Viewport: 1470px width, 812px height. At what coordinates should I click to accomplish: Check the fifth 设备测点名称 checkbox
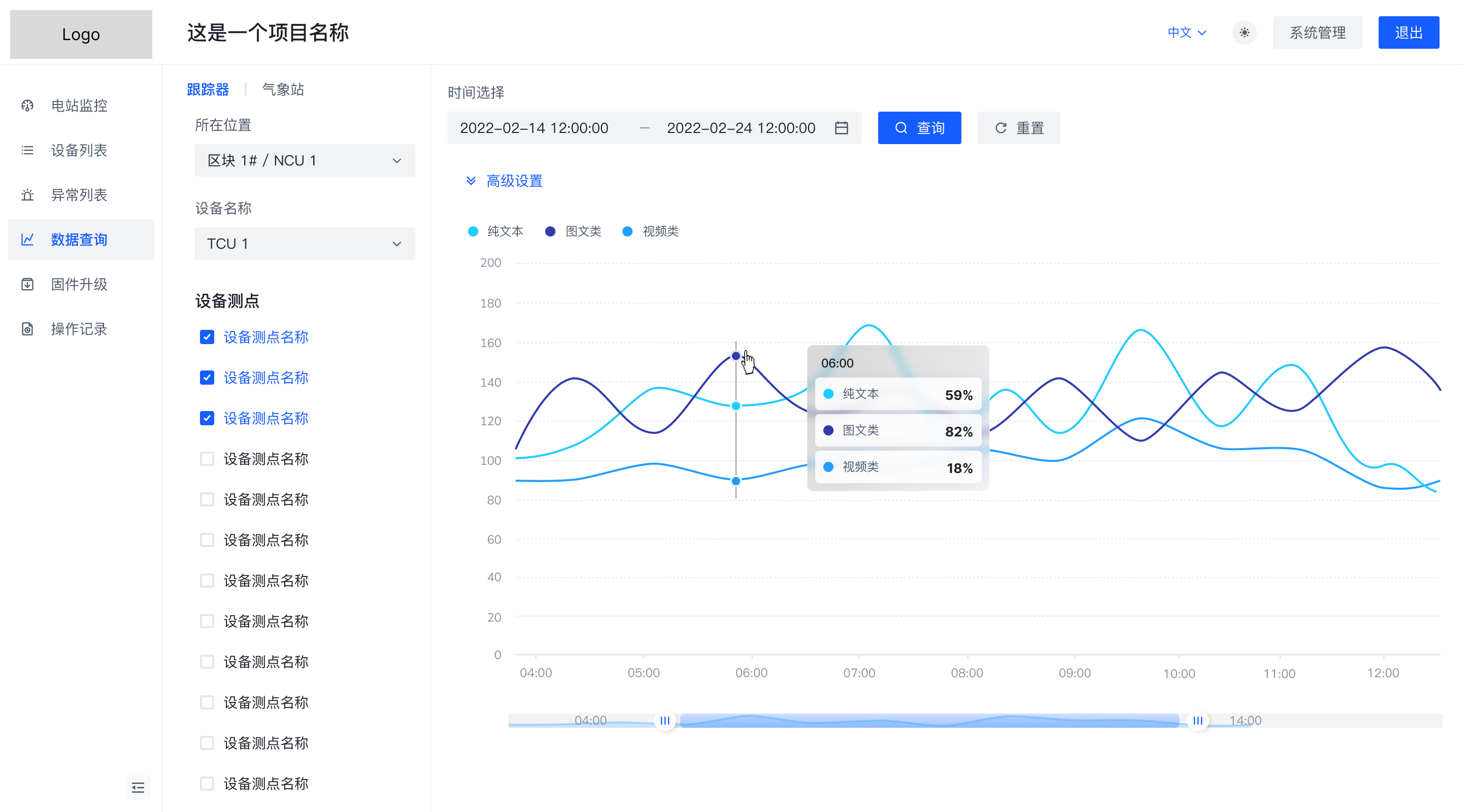(x=207, y=499)
